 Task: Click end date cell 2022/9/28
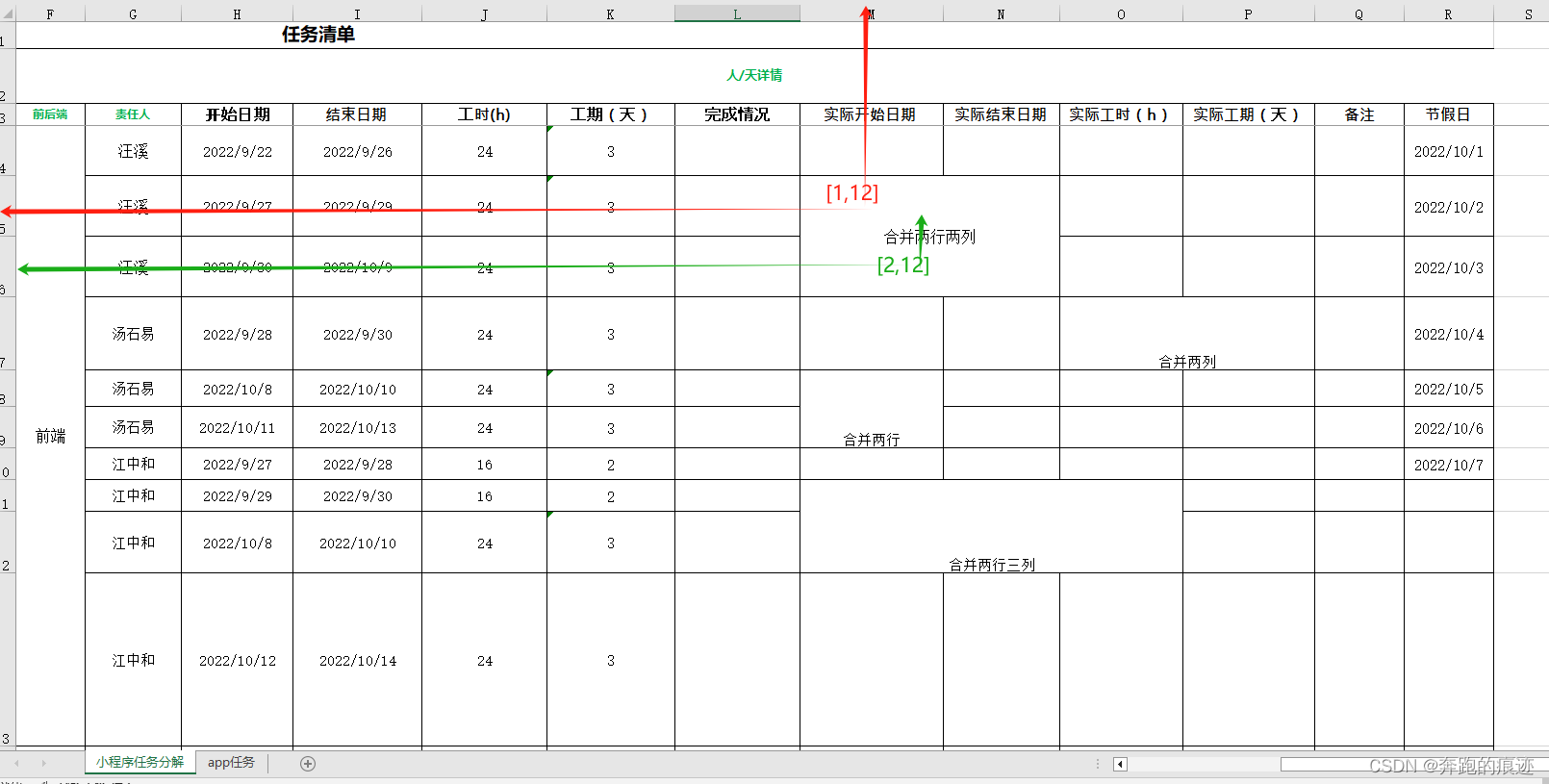click(357, 465)
